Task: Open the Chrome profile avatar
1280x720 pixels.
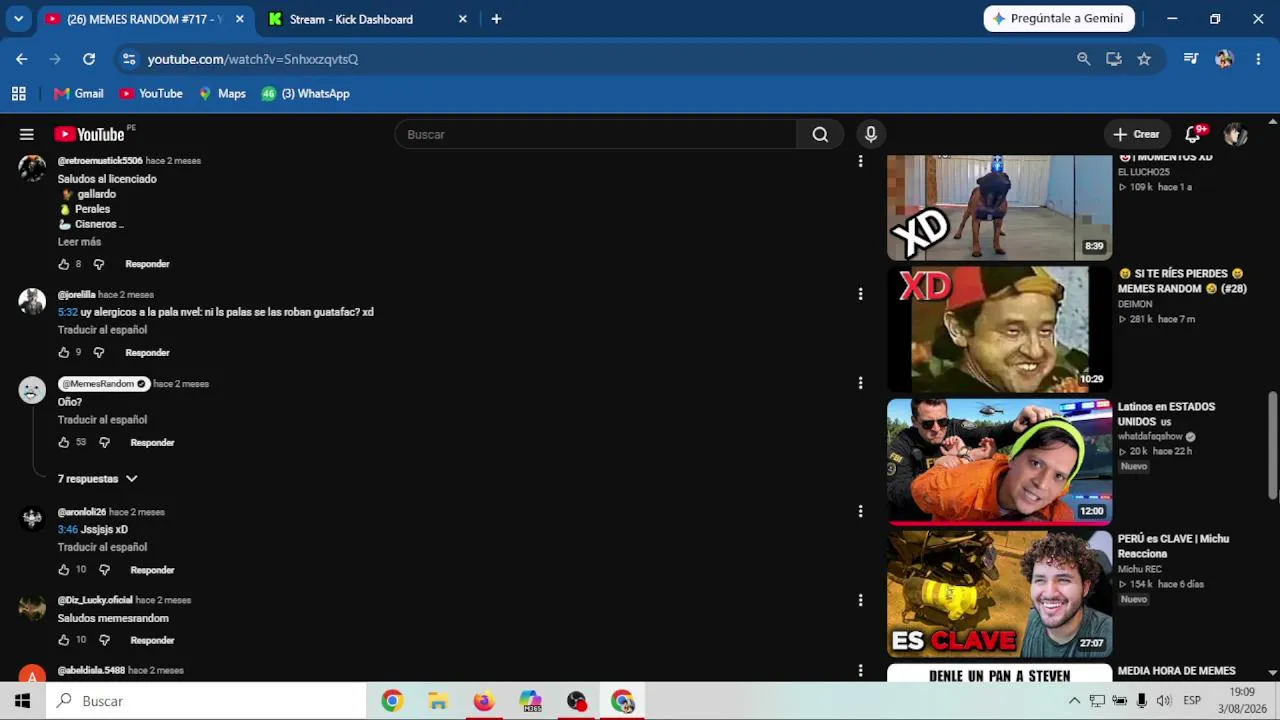Action: pos(1225,59)
